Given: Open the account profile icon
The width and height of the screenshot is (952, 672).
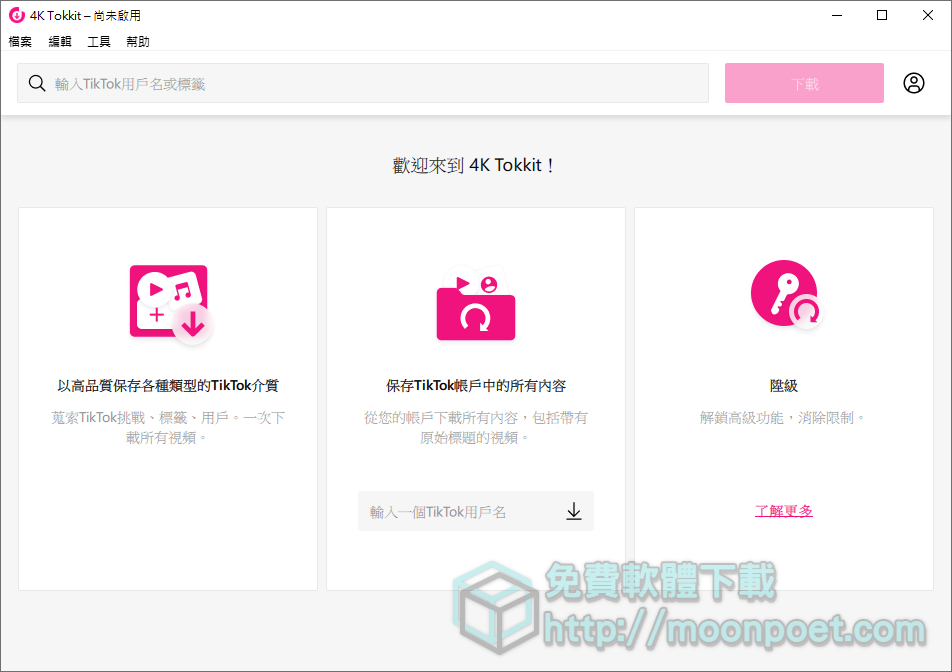Looking at the screenshot, I should tap(913, 83).
